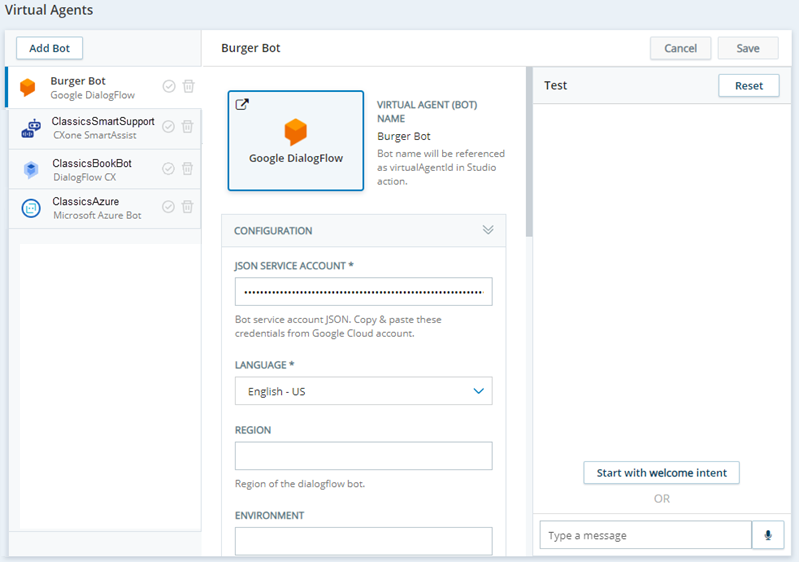Delete ClassicsAzure with trash icon
799x562 pixels.
188,206
